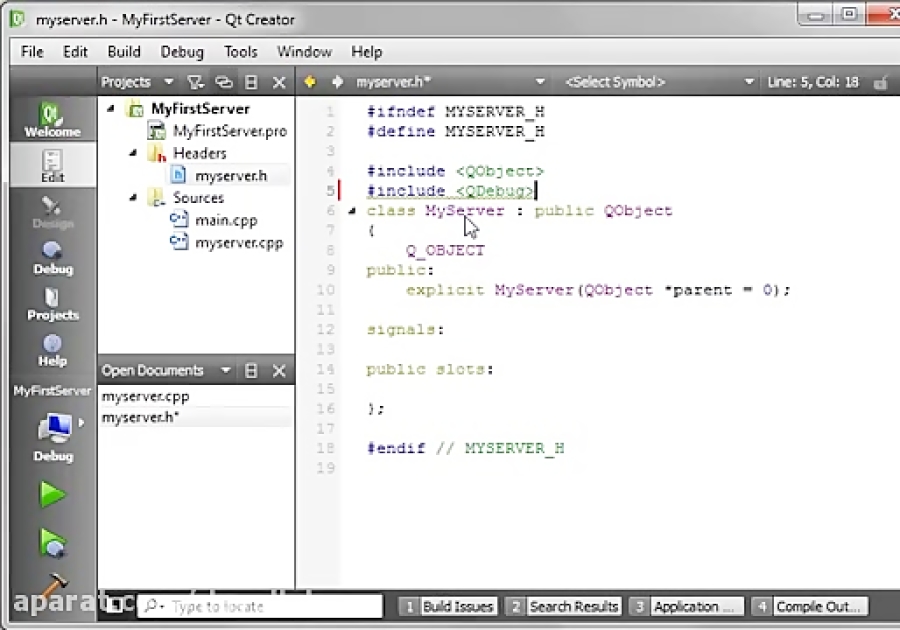Viewport: 900px width, 630px height.
Task: Click the Line 5, Col 18 indicator
Action: [x=813, y=82]
